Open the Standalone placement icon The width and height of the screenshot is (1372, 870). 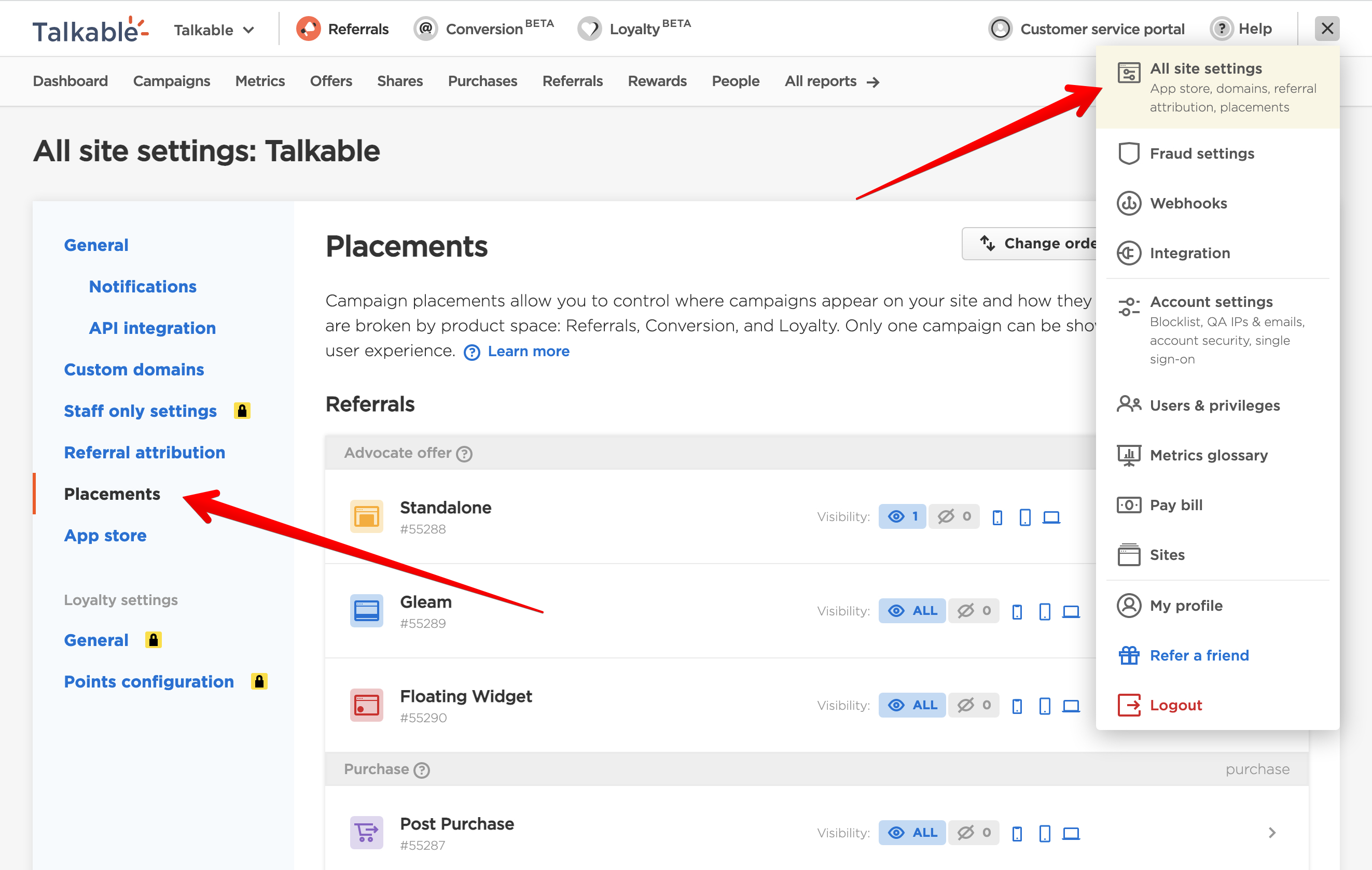click(366, 516)
